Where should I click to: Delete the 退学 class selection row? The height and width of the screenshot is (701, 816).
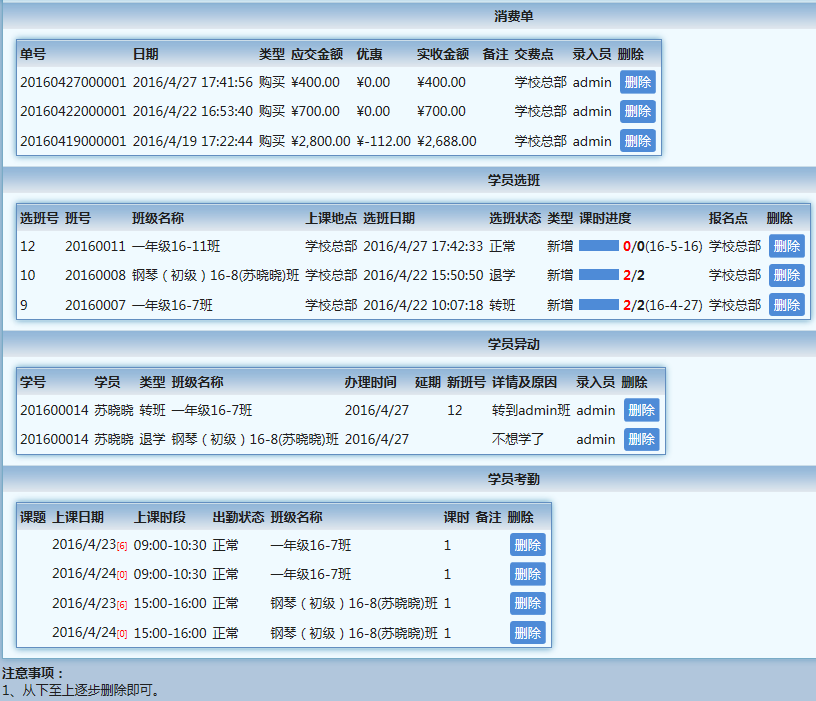[786, 275]
